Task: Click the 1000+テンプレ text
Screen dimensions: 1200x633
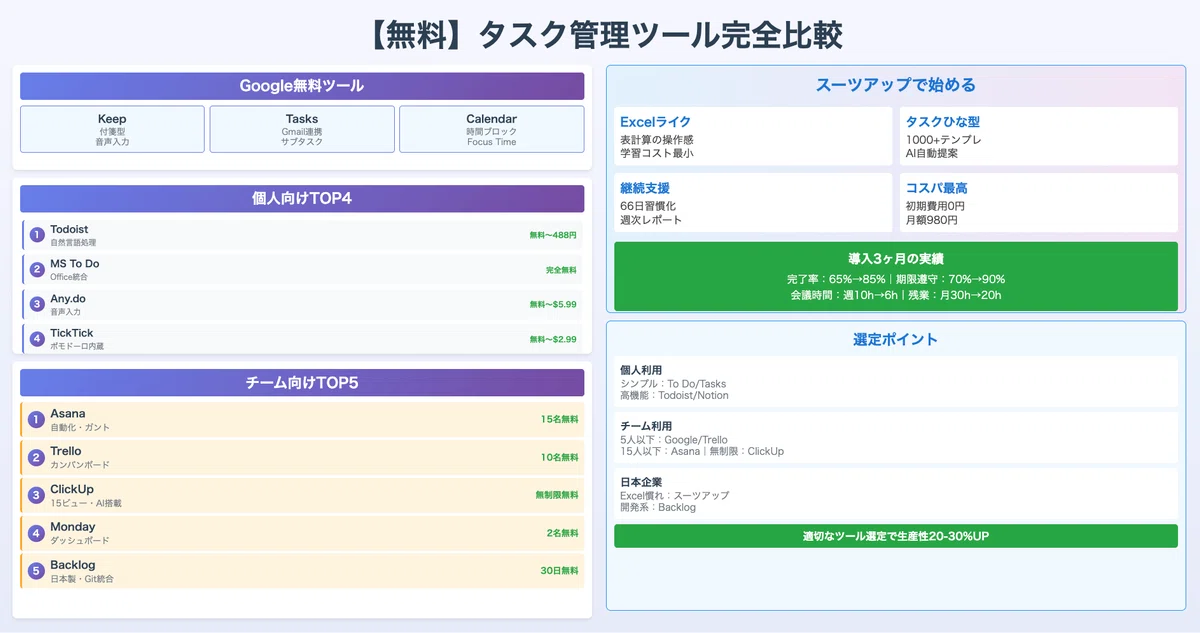Action: (944, 140)
